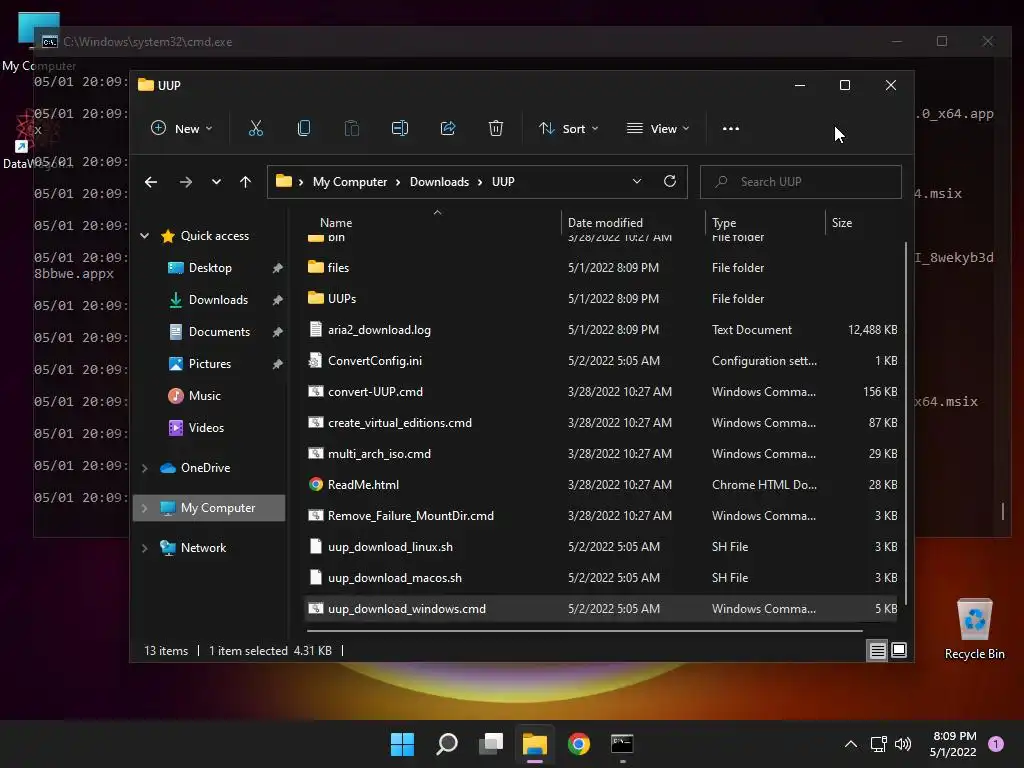Show hidden tray icons chevron
This screenshot has height=768, width=1024.
point(851,744)
